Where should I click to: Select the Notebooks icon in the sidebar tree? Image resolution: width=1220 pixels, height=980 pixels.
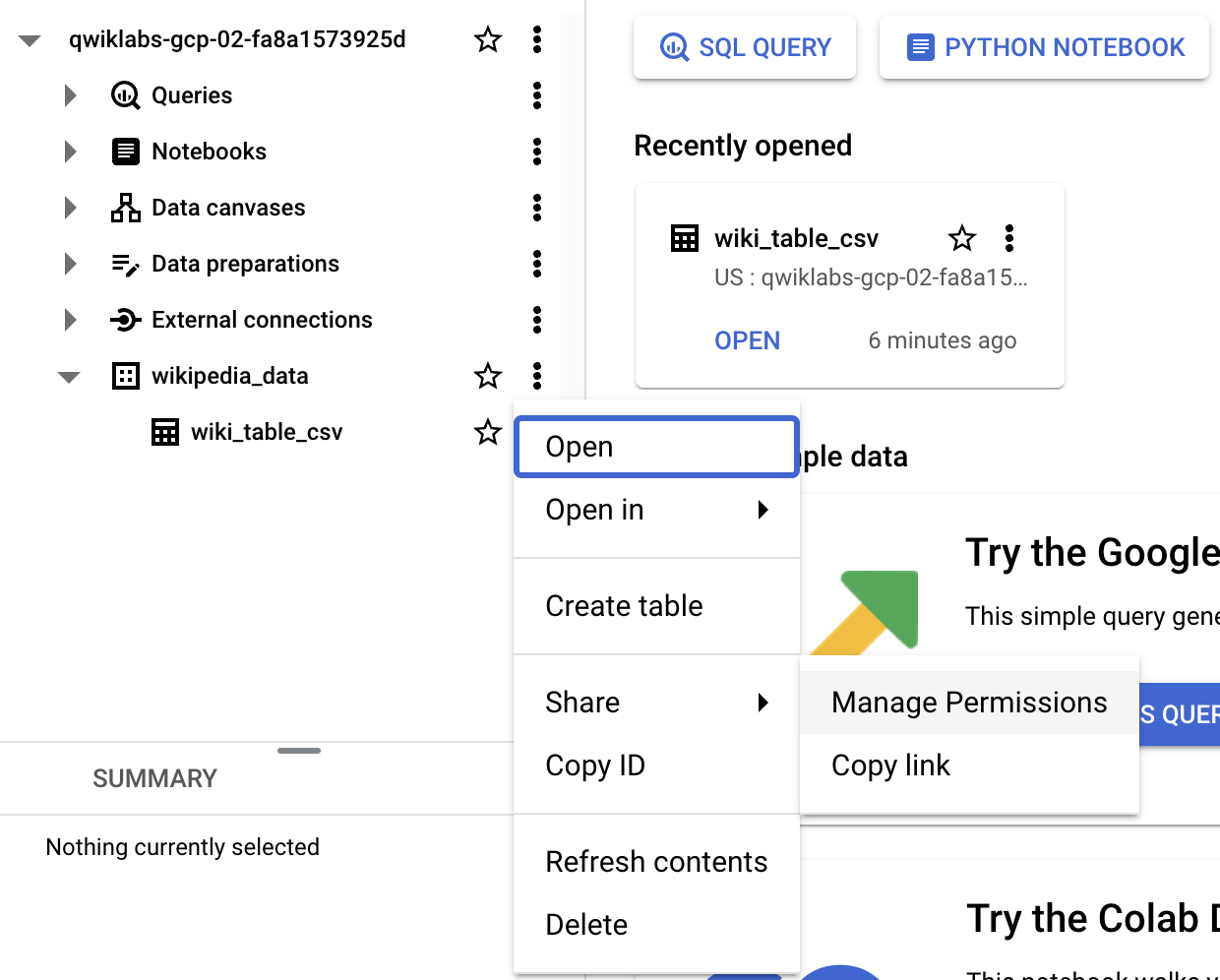pos(125,152)
